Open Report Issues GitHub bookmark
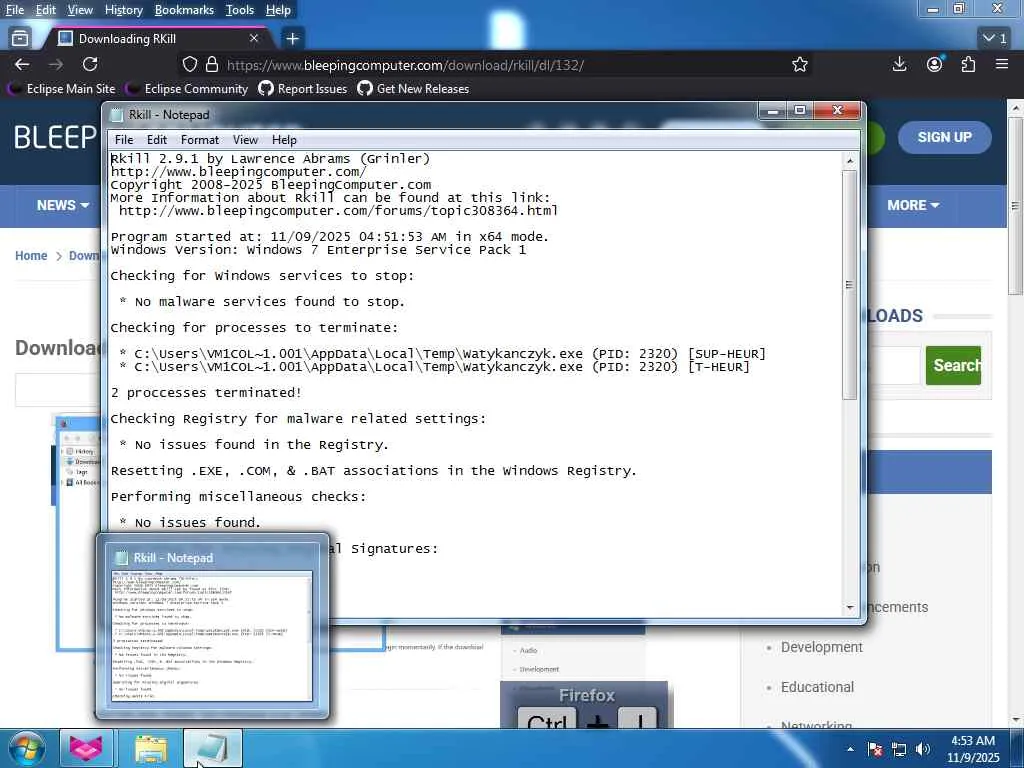Viewport: 1024px width, 768px height. (x=303, y=89)
